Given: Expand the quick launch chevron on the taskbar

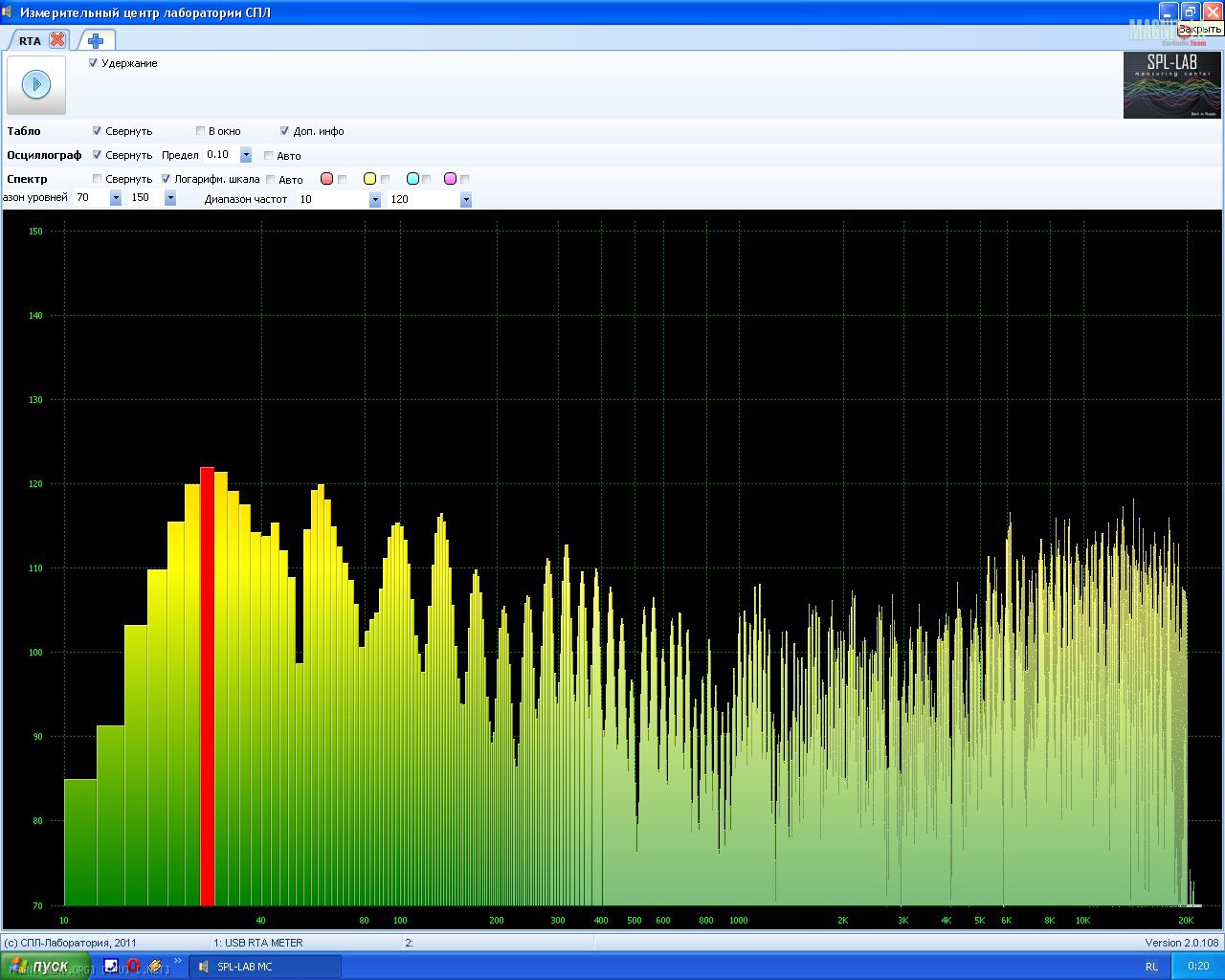Looking at the screenshot, I should click(x=177, y=961).
